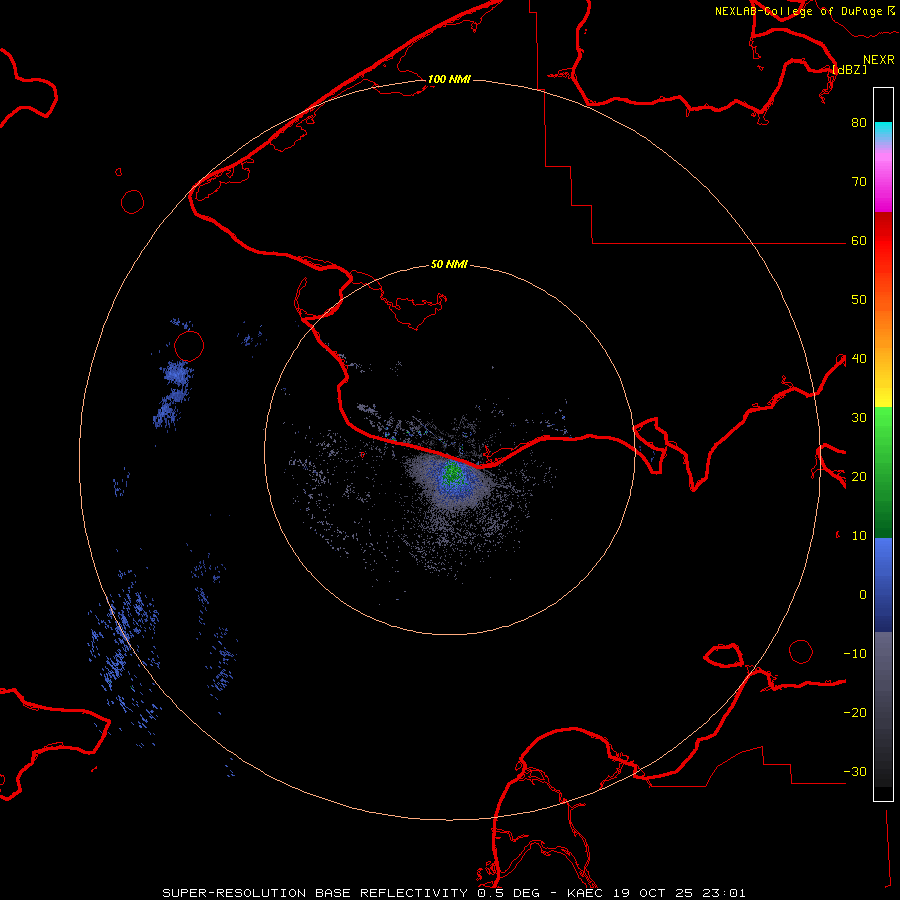Screen dimensions: 900x900
Task: Click the [dBZ] unit label
Action: 849,69
